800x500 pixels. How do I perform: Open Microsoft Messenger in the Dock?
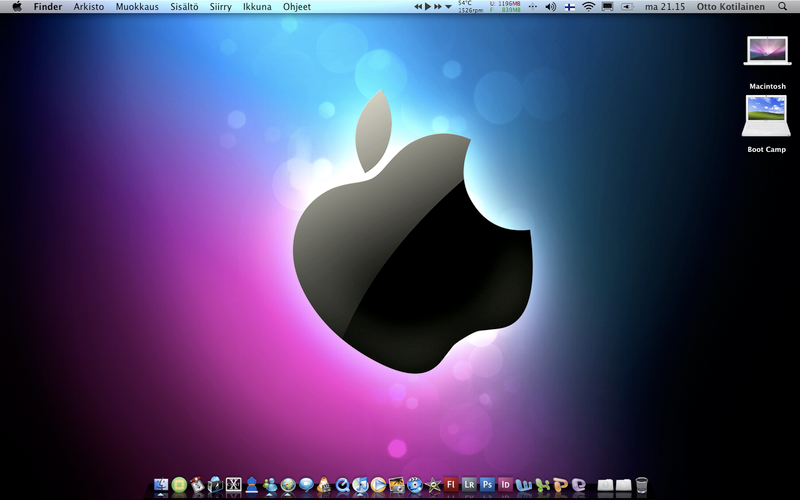click(270, 485)
